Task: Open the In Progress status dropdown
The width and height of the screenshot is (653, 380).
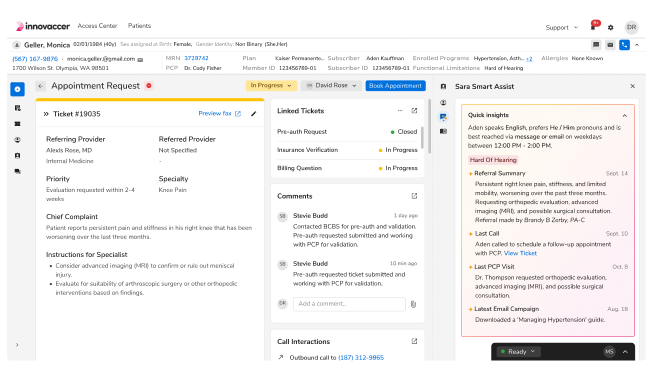Action: (271, 85)
